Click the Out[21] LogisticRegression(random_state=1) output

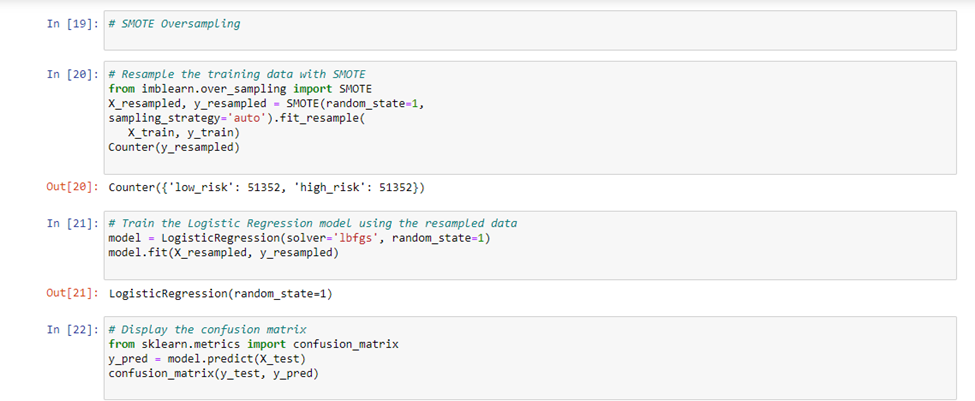click(220, 293)
